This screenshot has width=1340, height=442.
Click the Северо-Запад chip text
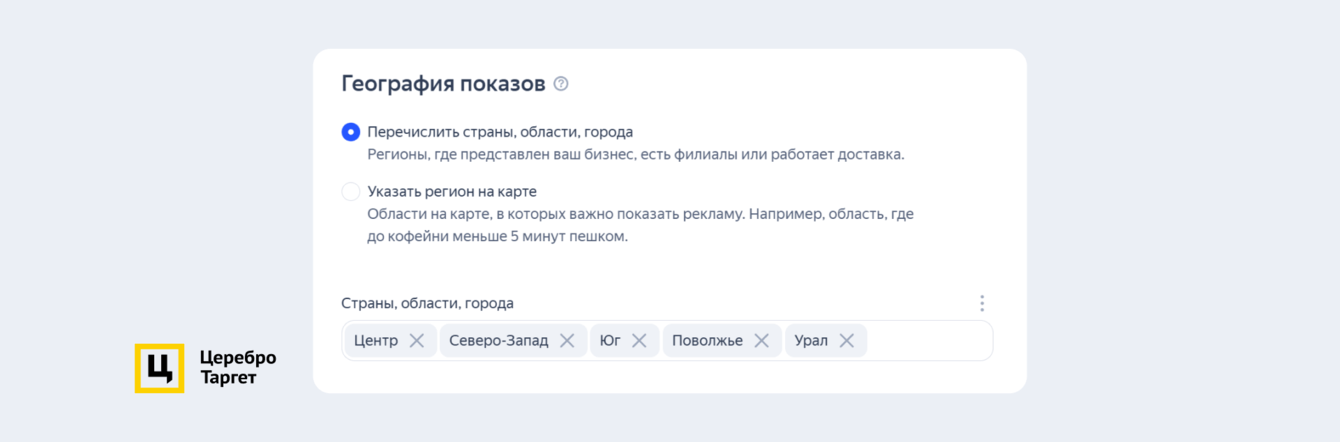click(x=498, y=341)
